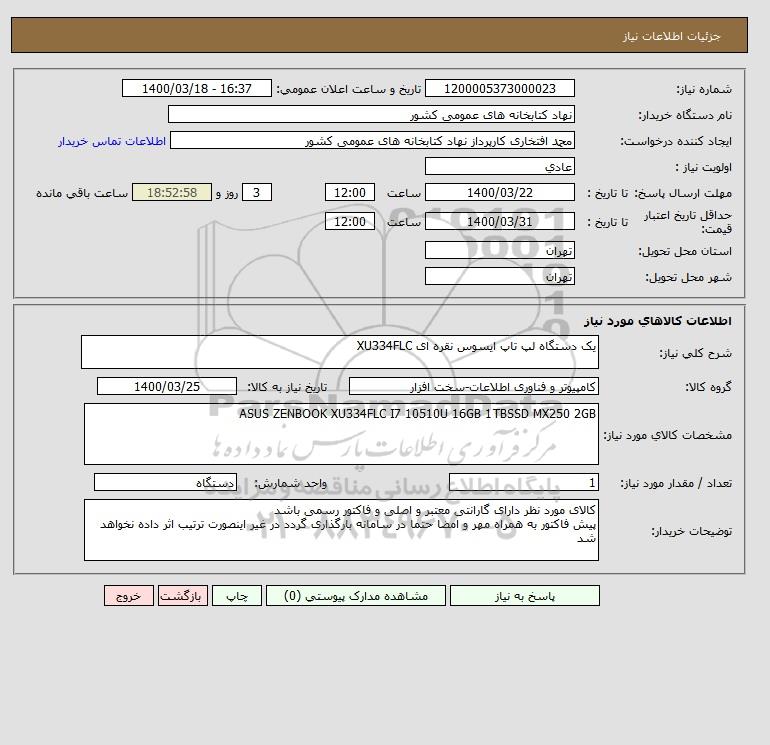Click general description field XU334FLC
Image resolution: width=770 pixels, height=745 pixels.
click(340, 352)
